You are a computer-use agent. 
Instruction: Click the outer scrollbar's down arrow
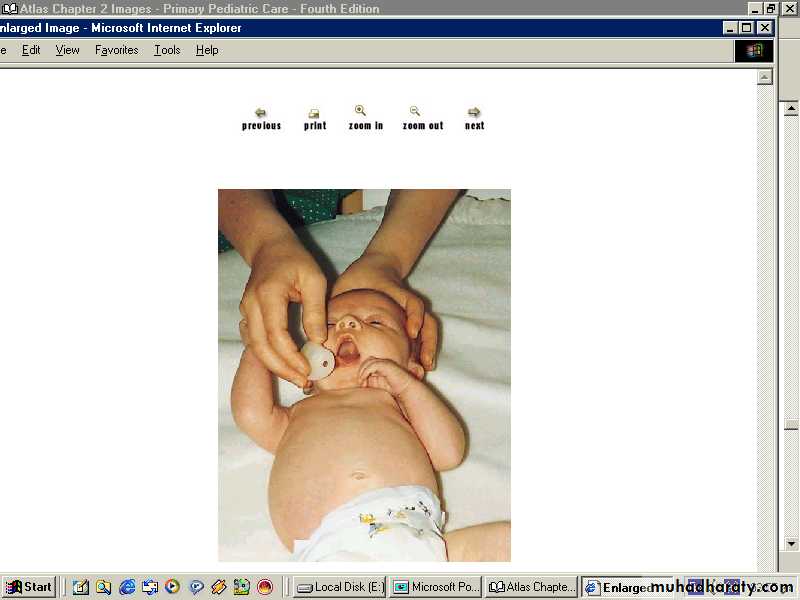coord(790,544)
